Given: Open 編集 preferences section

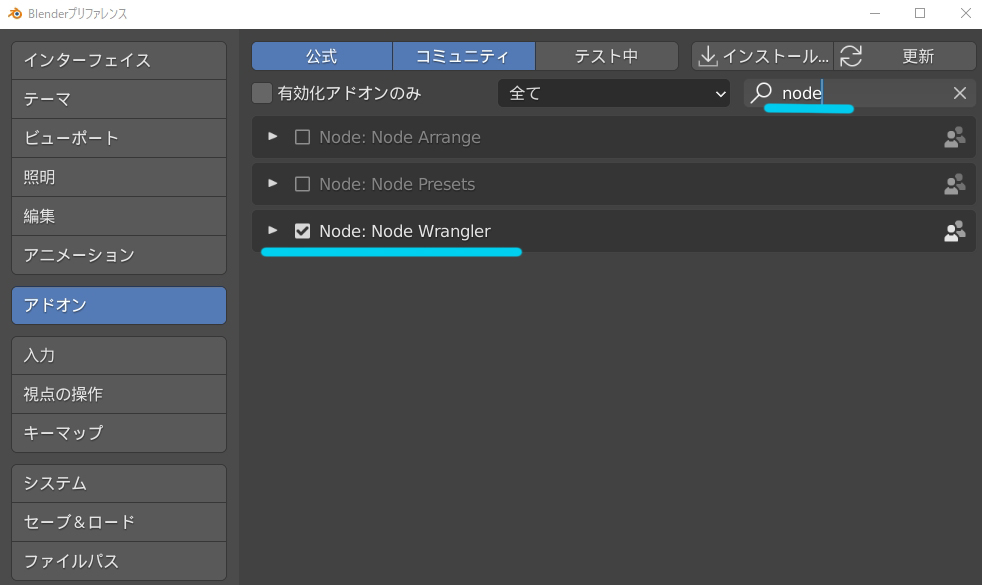Looking at the screenshot, I should (x=119, y=216).
